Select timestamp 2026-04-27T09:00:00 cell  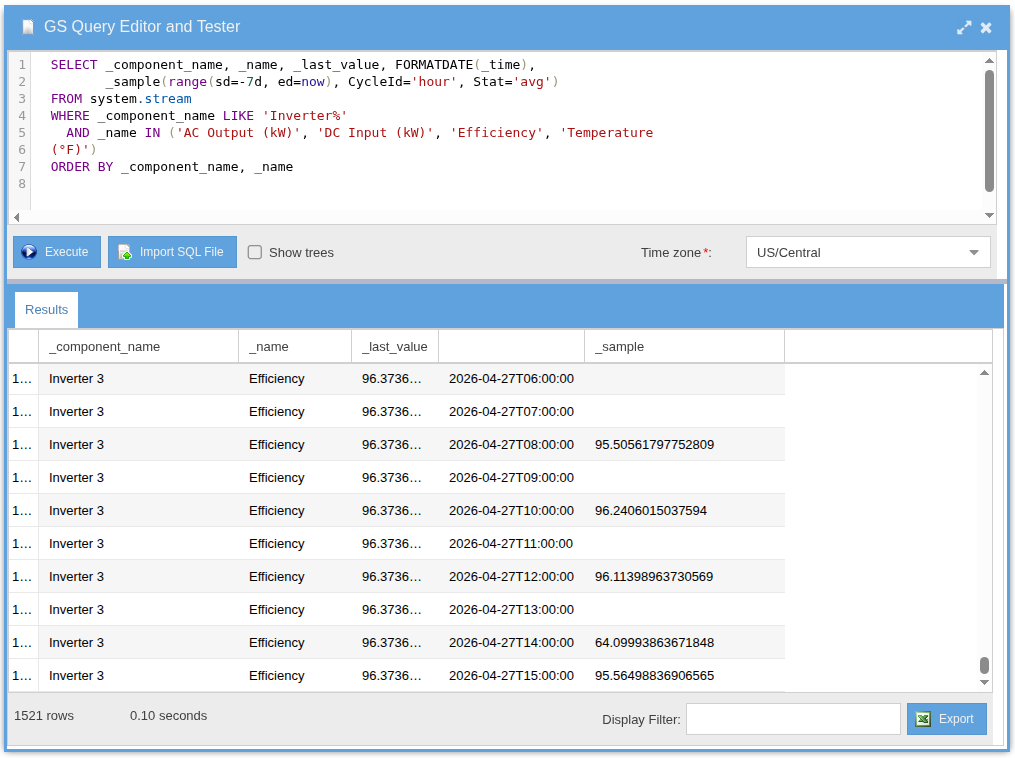click(x=511, y=478)
